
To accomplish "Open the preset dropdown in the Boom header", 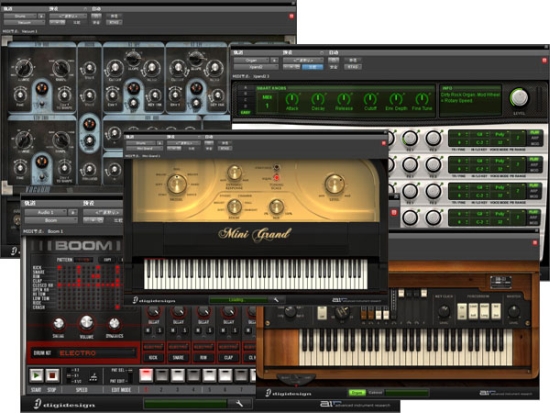I will tap(103, 212).
